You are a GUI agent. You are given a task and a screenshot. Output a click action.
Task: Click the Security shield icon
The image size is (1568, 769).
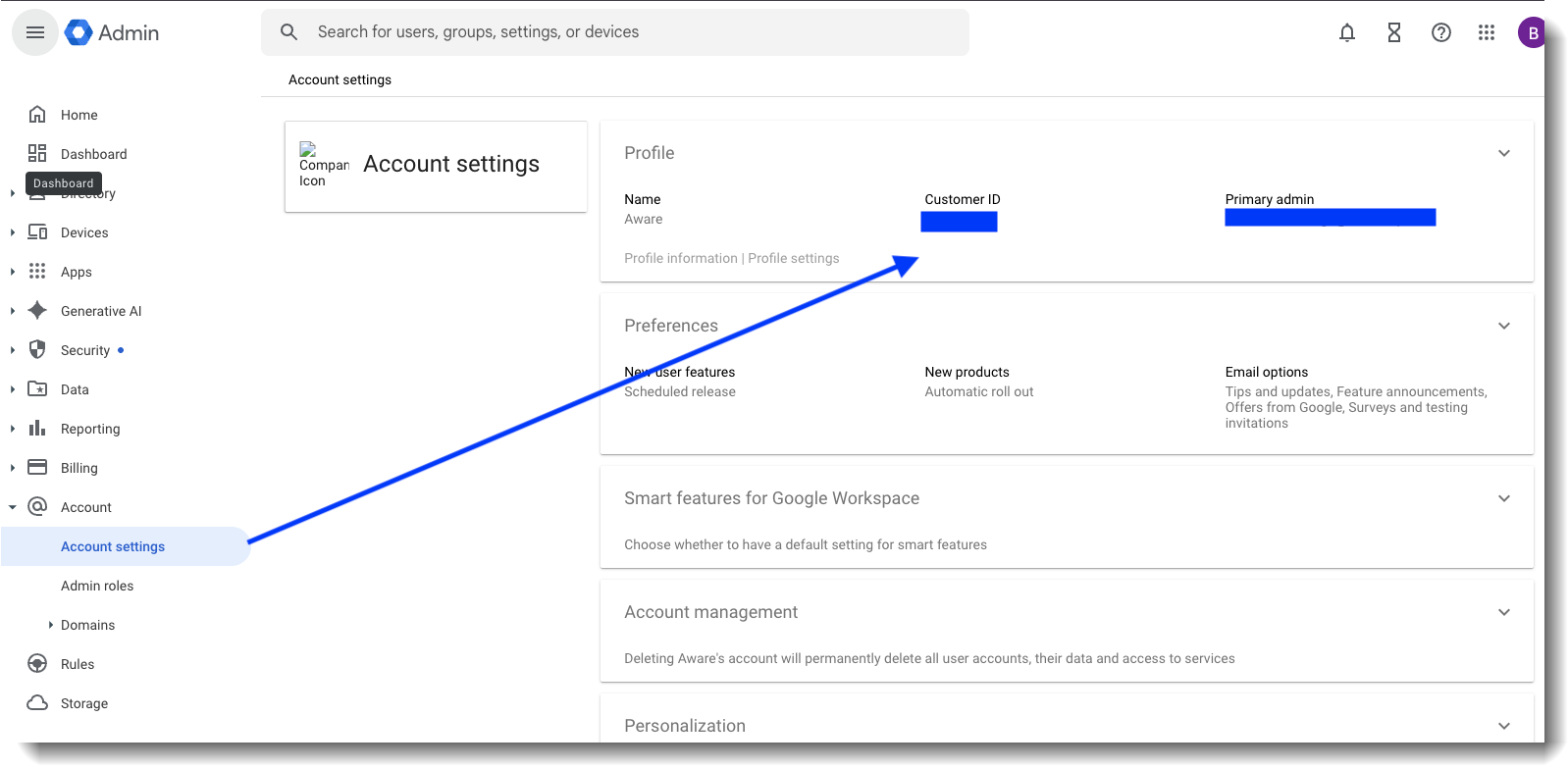point(37,350)
